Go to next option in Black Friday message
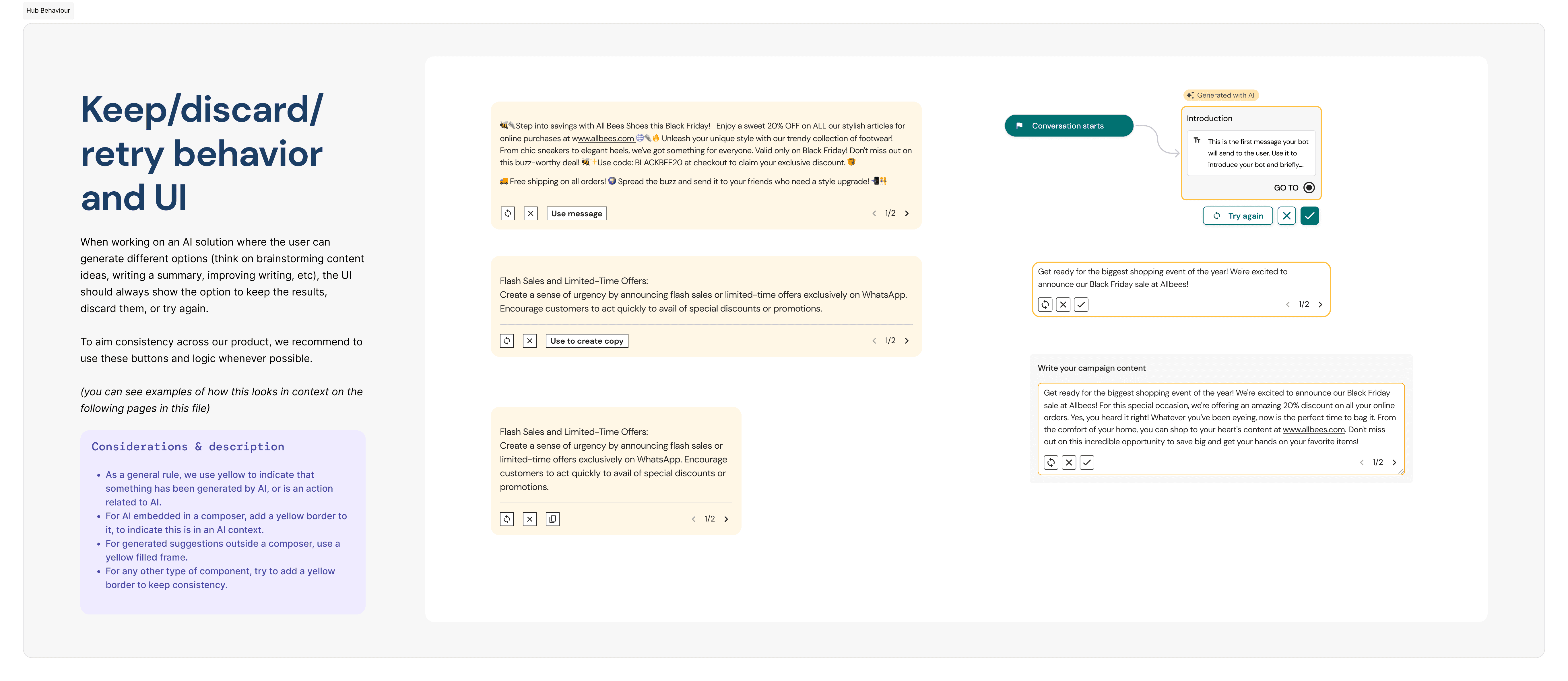Screen dimensions: 1568x681 (907, 214)
